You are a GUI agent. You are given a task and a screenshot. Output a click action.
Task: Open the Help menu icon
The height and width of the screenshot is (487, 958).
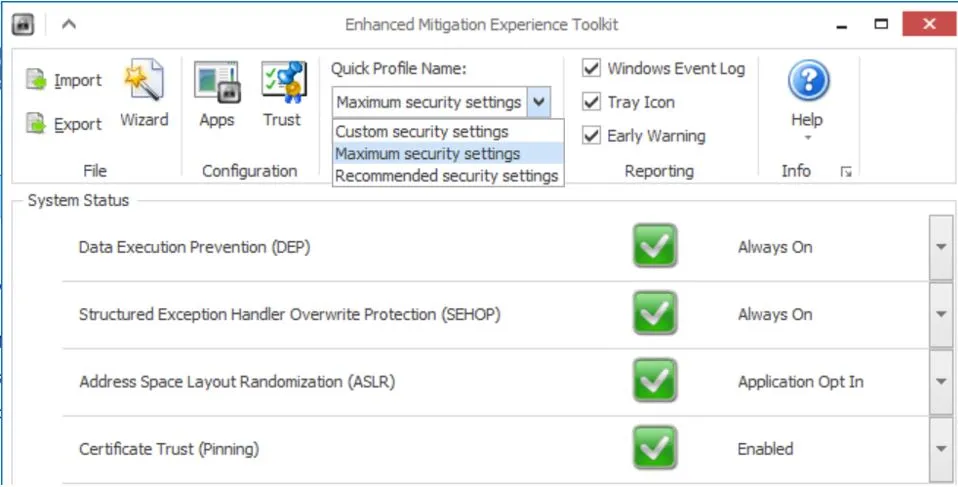pos(807,82)
